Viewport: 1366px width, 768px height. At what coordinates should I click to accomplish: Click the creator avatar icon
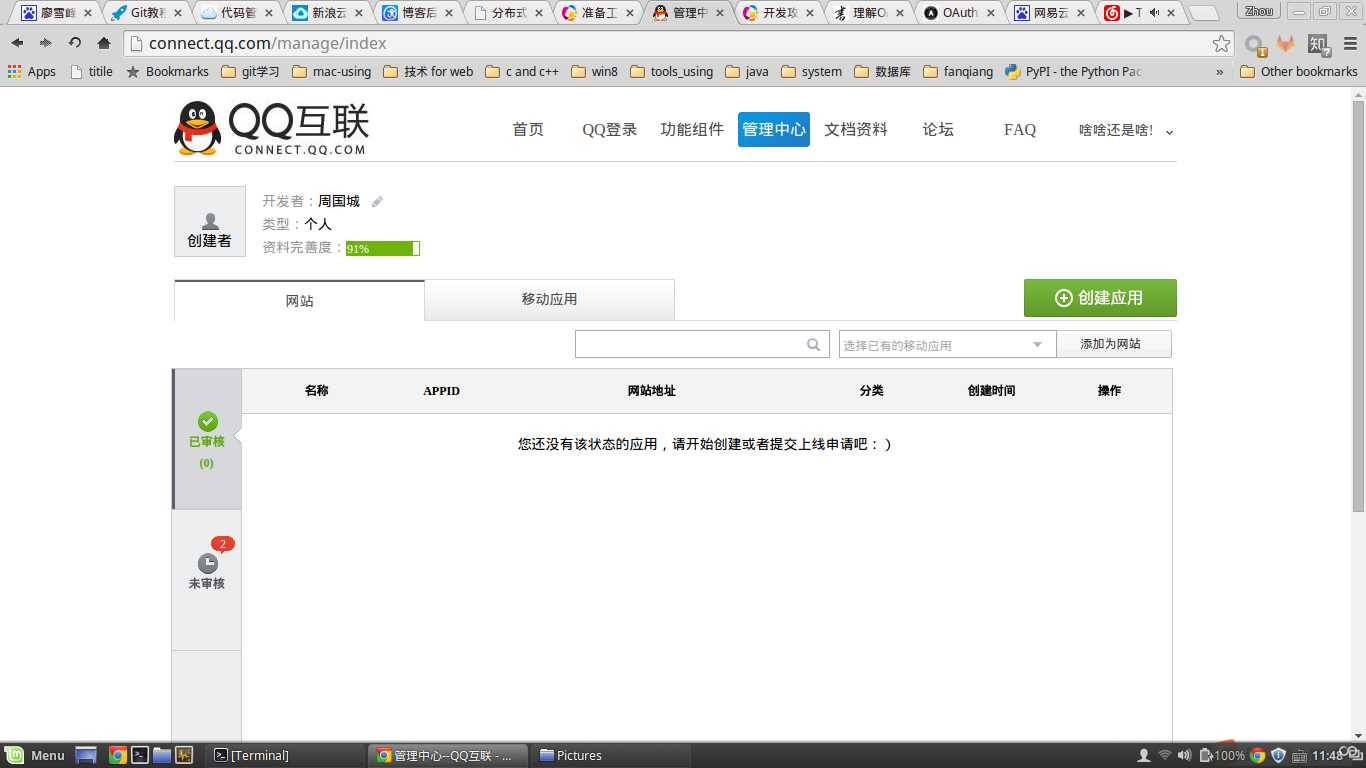pyautogui.click(x=210, y=221)
